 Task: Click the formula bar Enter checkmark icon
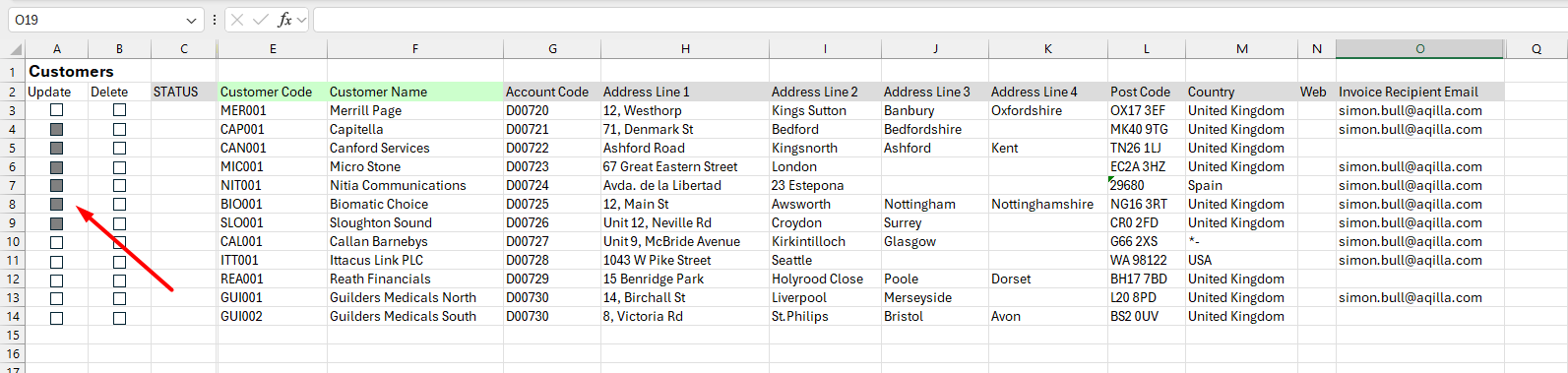(261, 20)
